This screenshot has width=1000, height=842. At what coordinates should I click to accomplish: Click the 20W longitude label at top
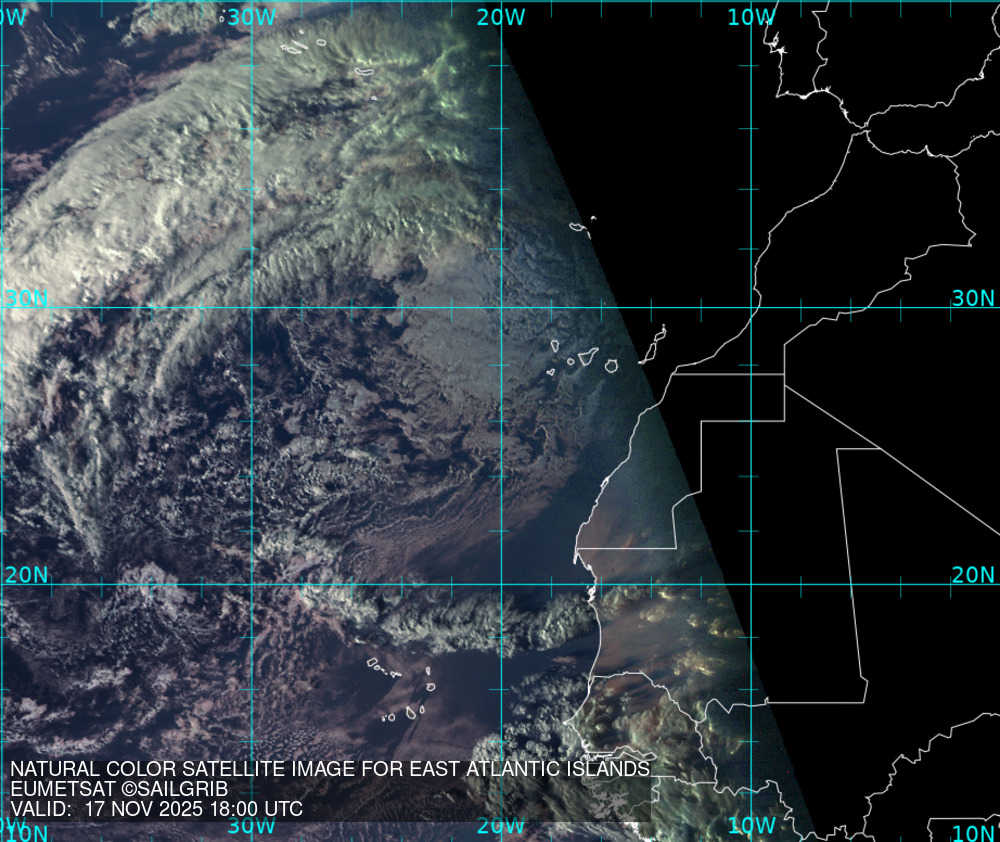tap(501, 17)
